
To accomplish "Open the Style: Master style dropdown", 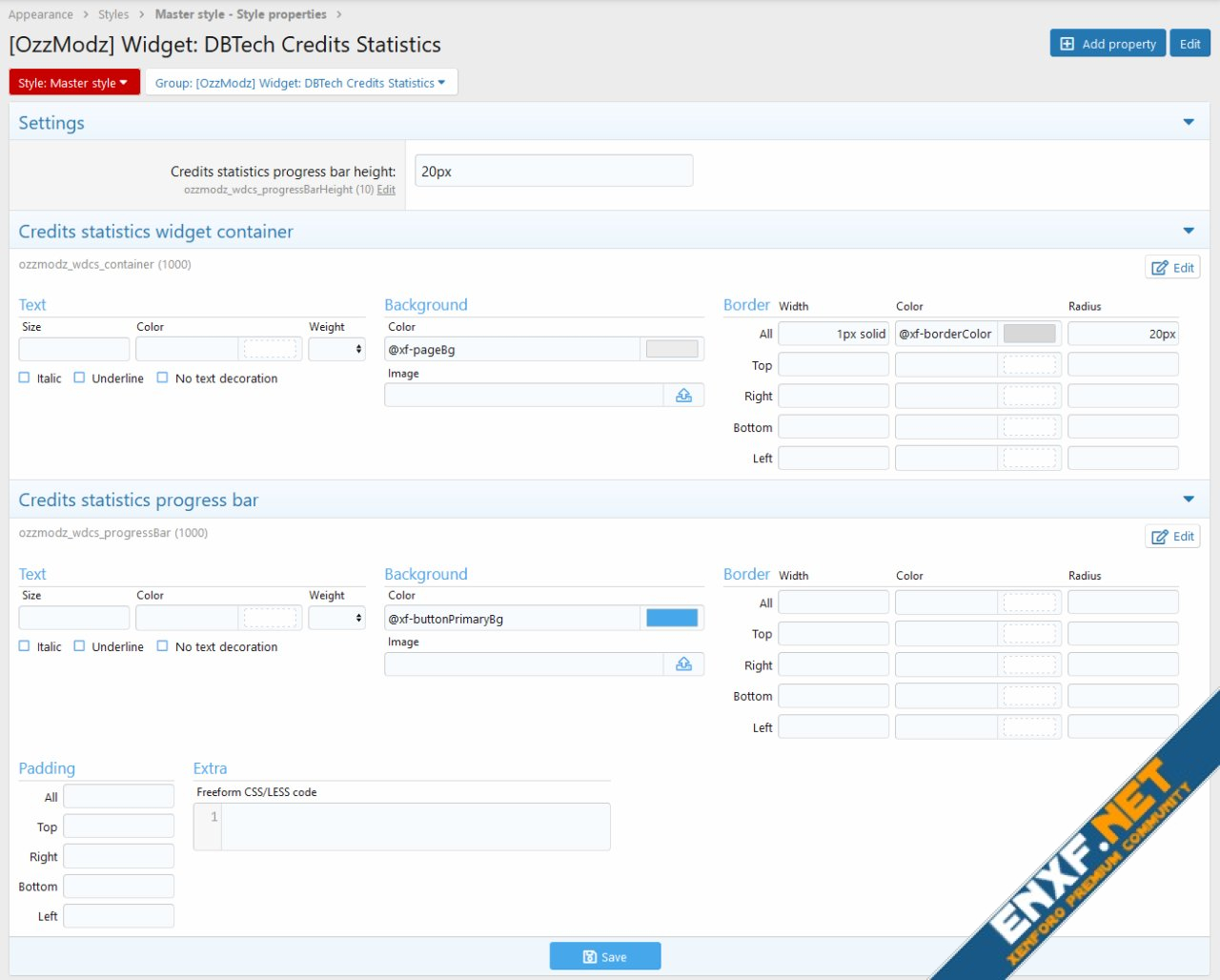I will (74, 83).
